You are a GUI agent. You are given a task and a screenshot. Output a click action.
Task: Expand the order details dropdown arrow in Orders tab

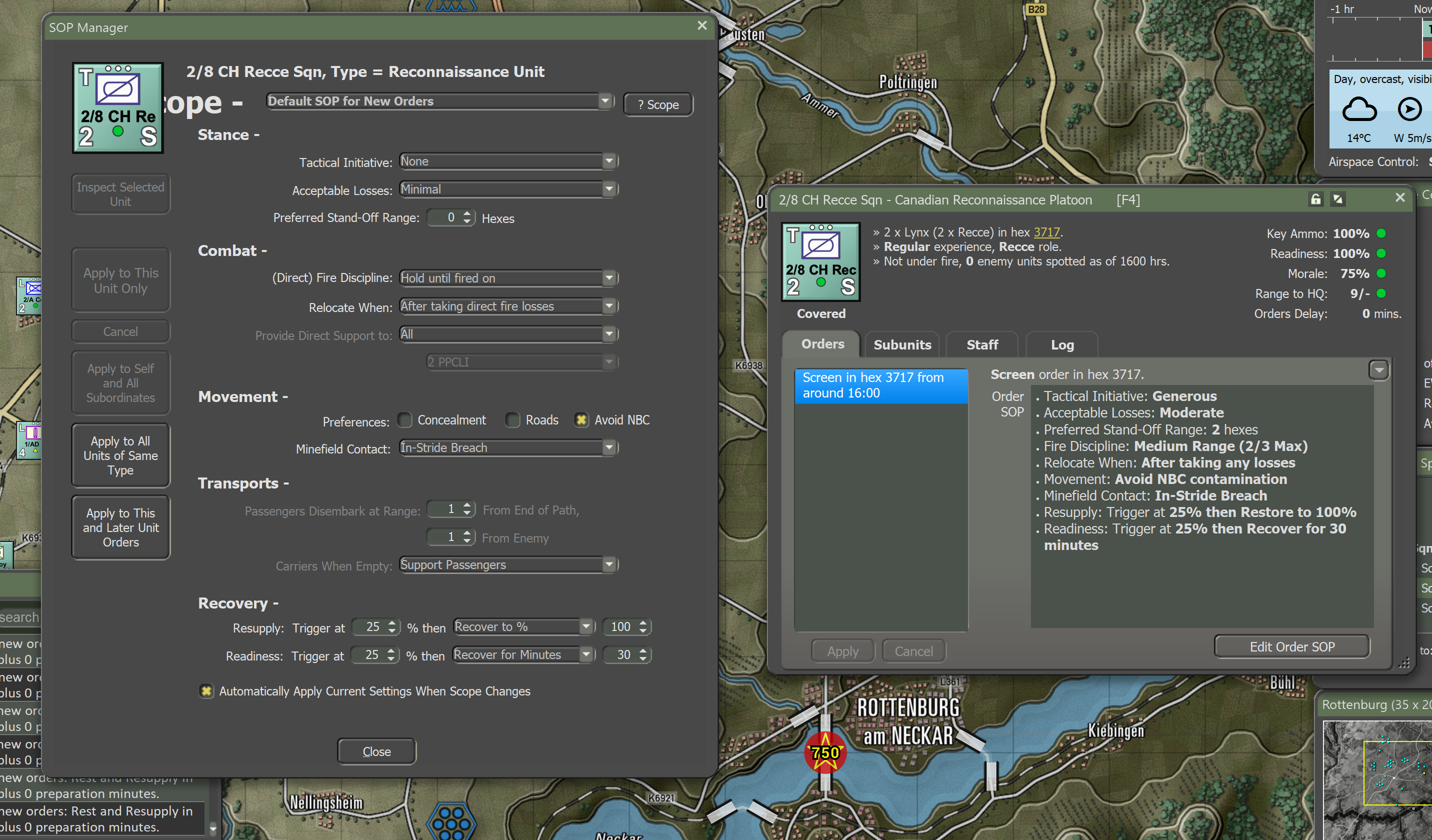pyautogui.click(x=1378, y=370)
